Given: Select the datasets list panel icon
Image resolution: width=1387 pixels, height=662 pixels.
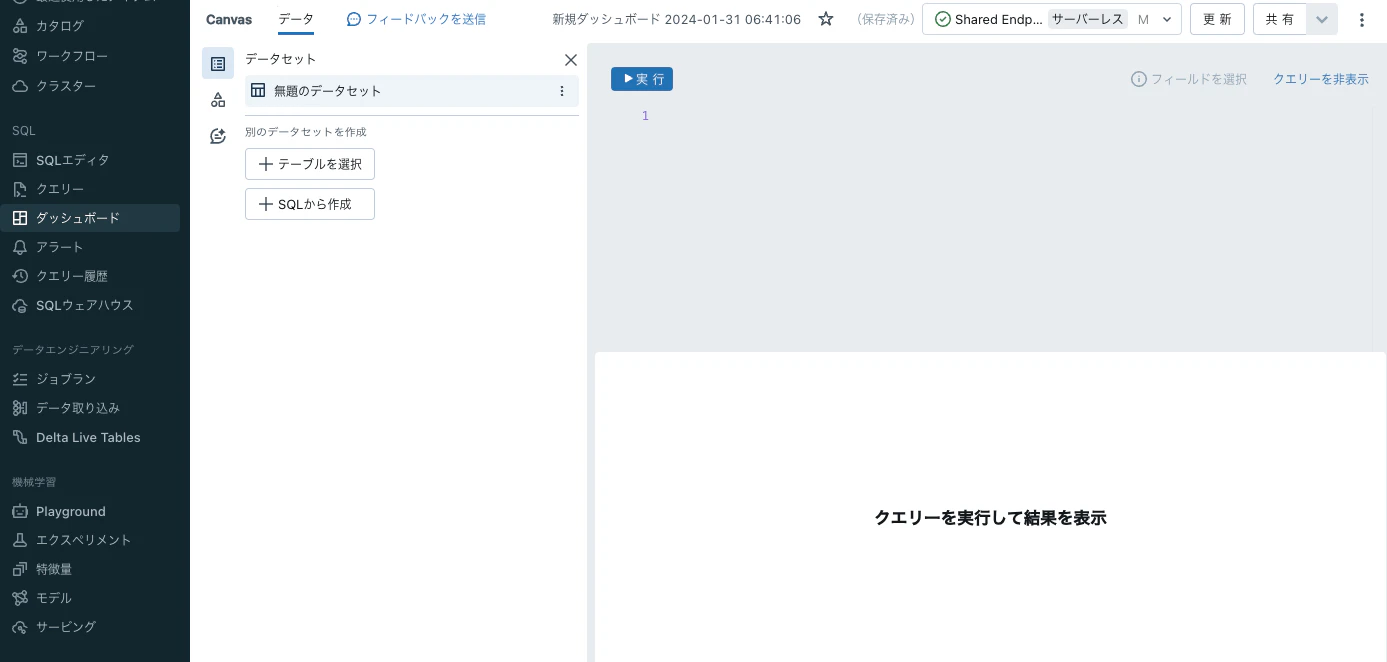Looking at the screenshot, I should [218, 63].
